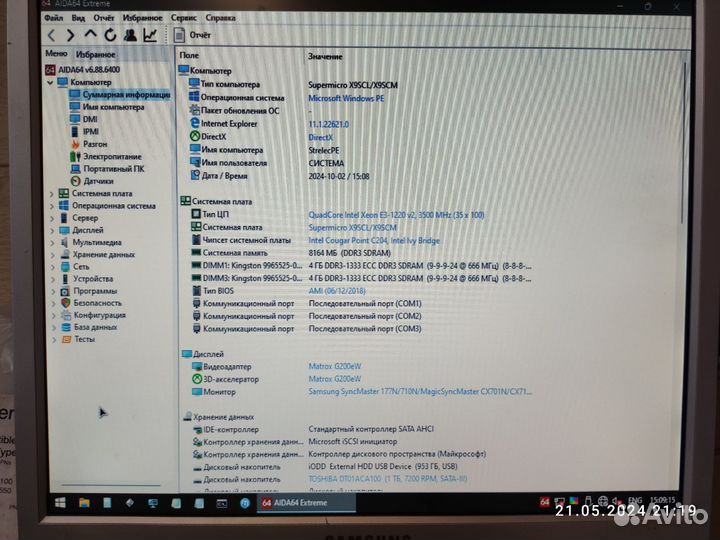
Task: Select the DIMM1: Kingston row
Action: [360, 266]
